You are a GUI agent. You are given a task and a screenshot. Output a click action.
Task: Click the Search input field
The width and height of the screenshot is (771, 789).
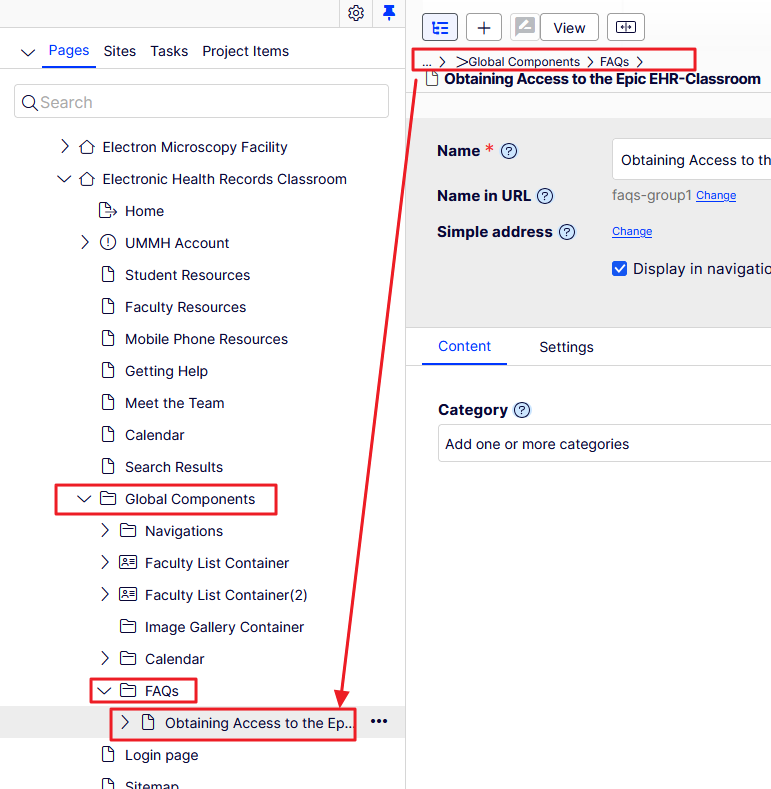pos(201,102)
